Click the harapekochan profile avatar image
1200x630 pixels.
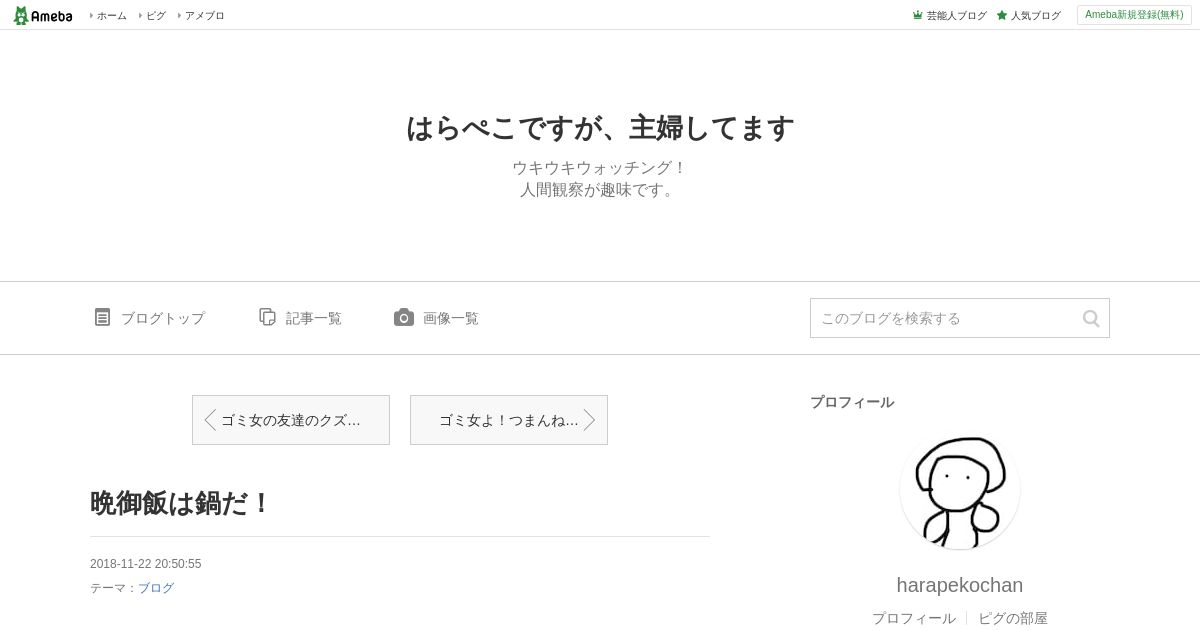pos(960,490)
